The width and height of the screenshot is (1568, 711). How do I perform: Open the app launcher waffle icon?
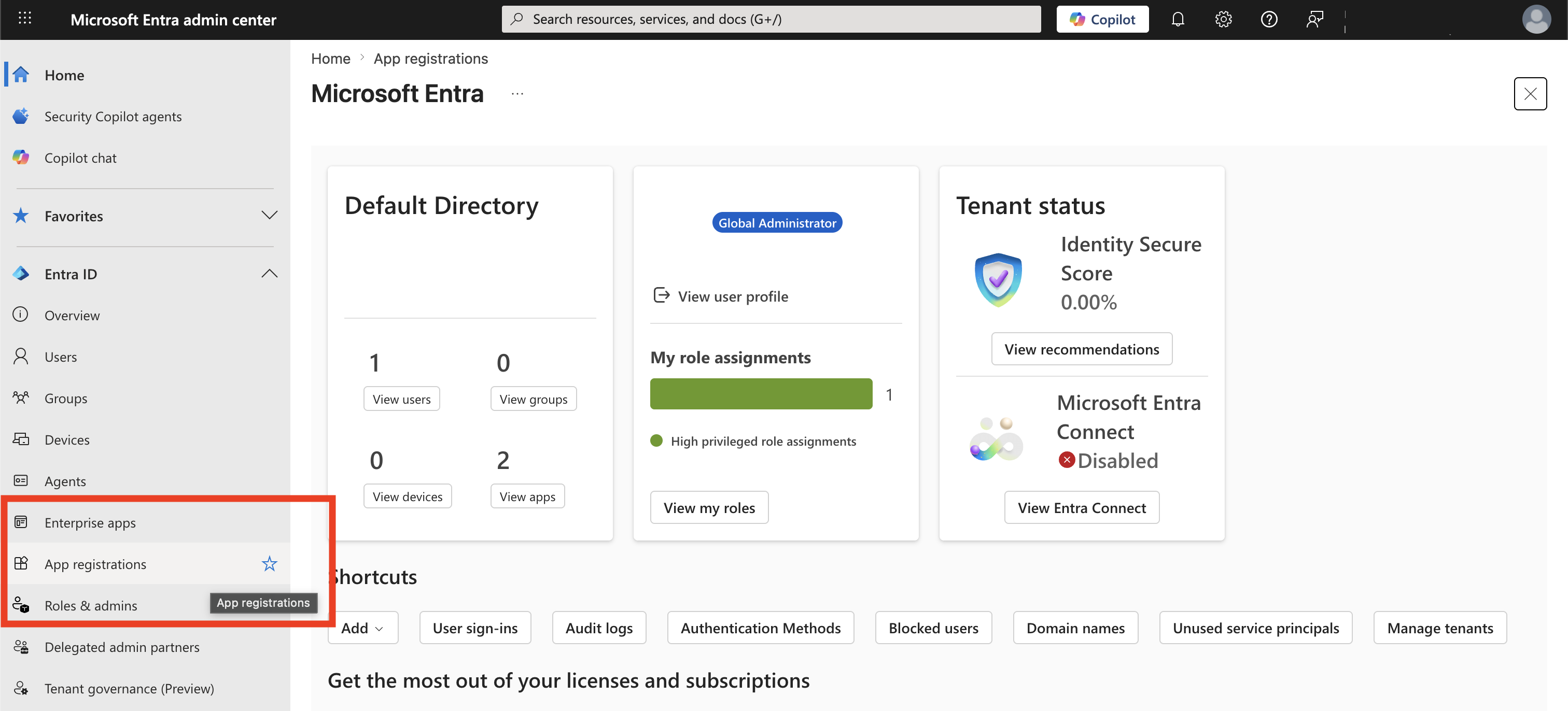(x=25, y=19)
